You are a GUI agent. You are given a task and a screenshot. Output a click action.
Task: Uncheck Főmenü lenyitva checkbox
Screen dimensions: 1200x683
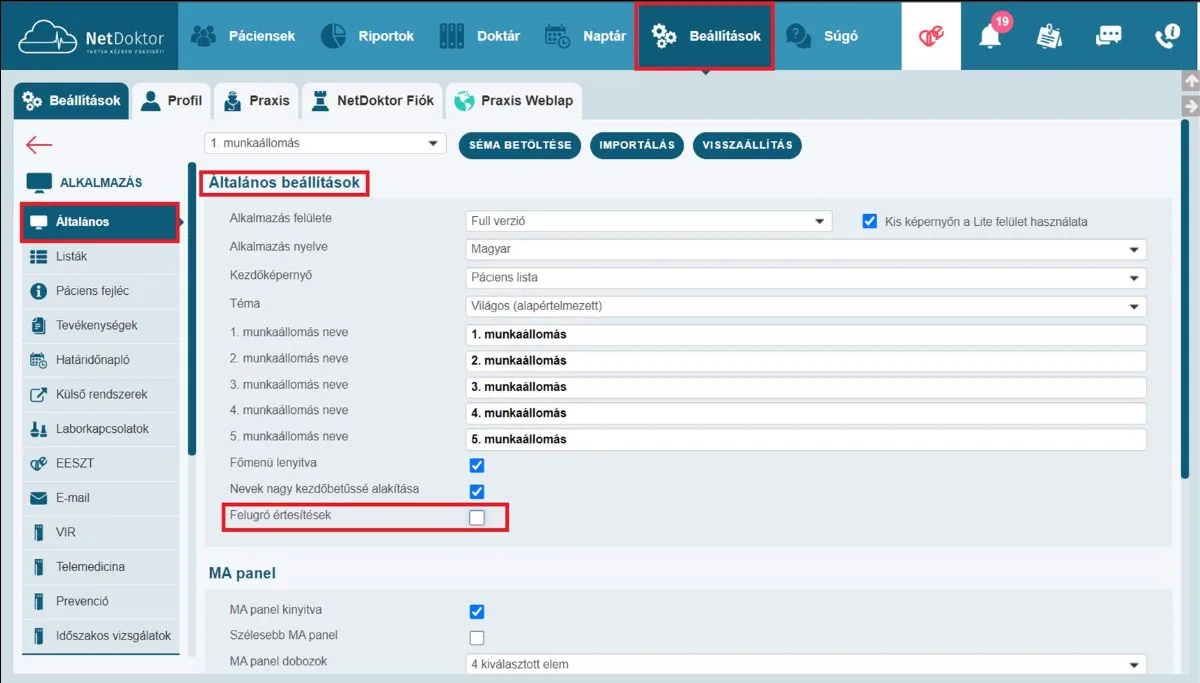point(477,465)
